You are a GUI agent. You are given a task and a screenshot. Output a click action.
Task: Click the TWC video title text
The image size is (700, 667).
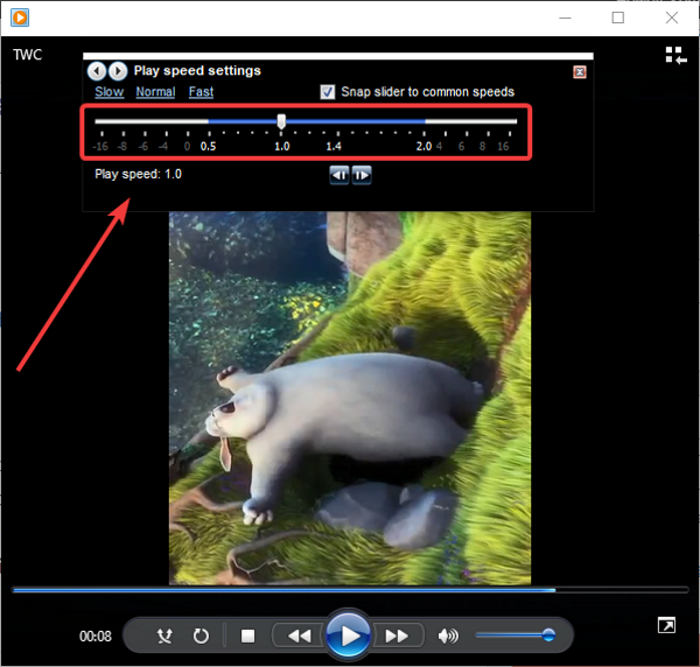(x=27, y=55)
